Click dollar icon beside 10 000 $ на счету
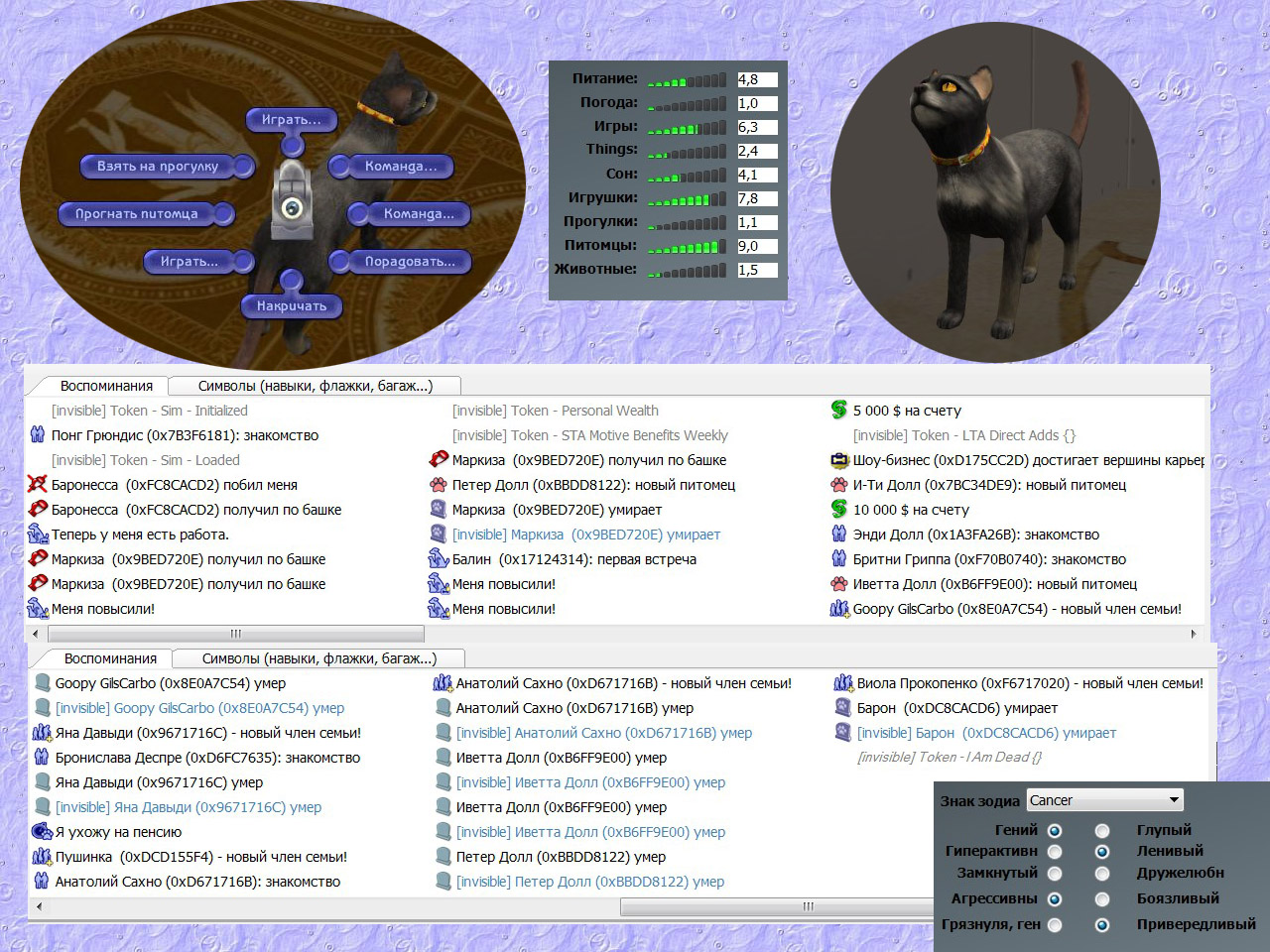This screenshot has width=1270, height=952. [x=839, y=510]
